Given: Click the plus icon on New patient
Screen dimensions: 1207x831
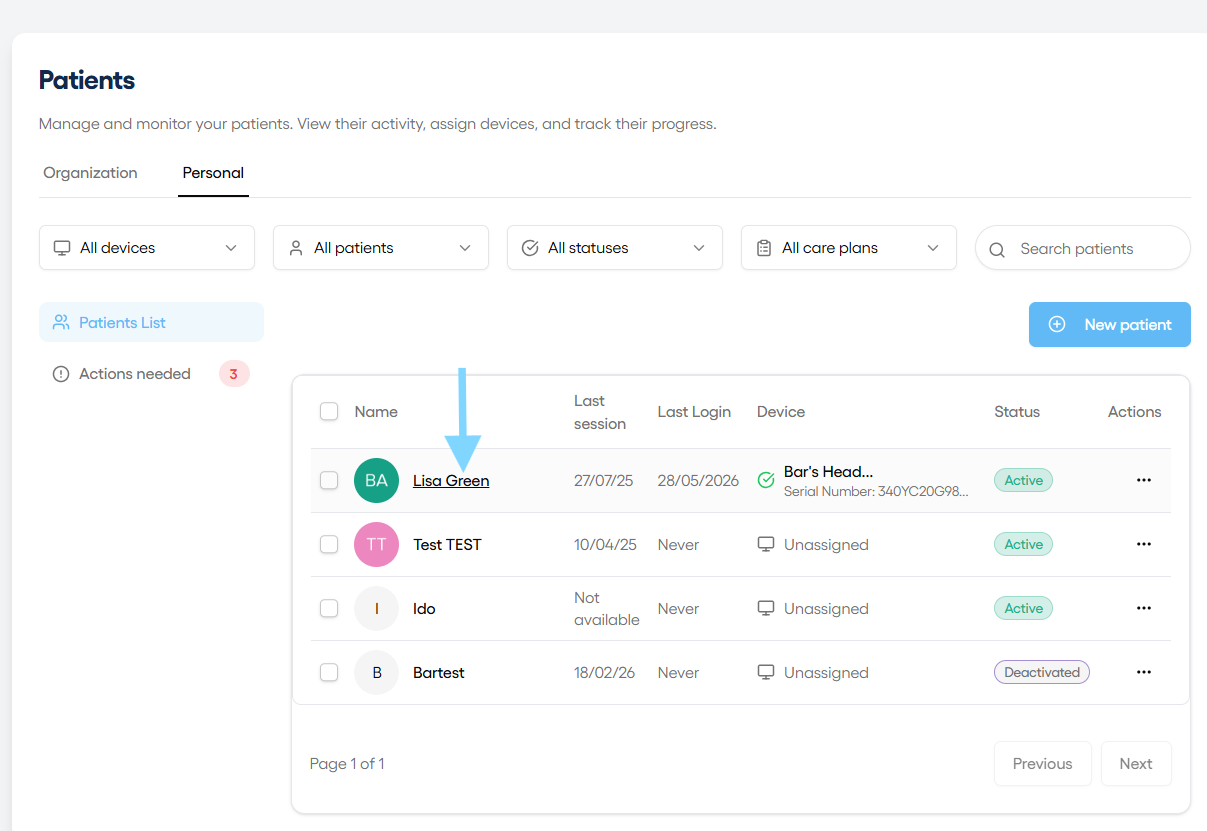Looking at the screenshot, I should coord(1057,324).
